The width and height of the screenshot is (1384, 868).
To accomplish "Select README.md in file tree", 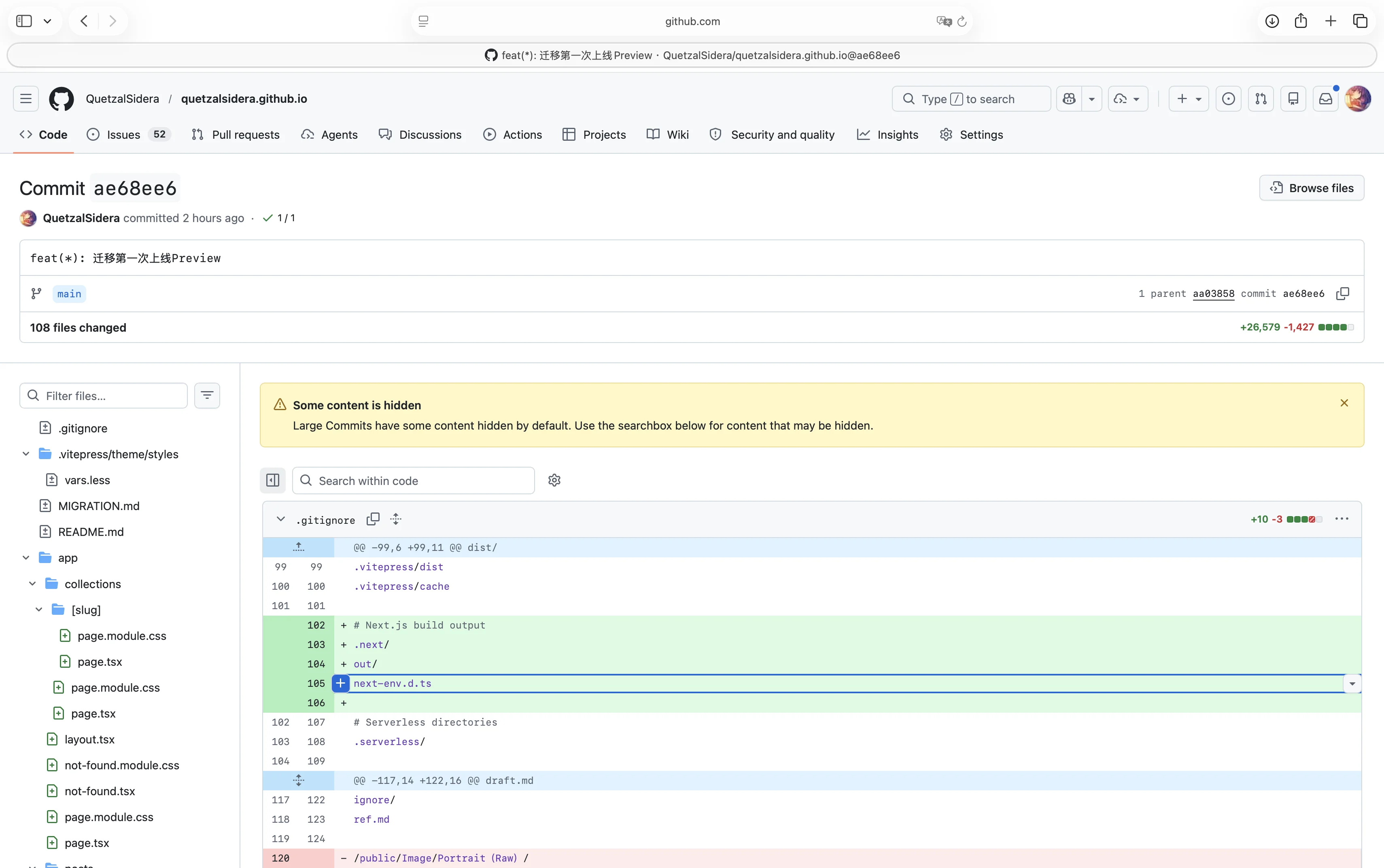I will click(91, 531).
